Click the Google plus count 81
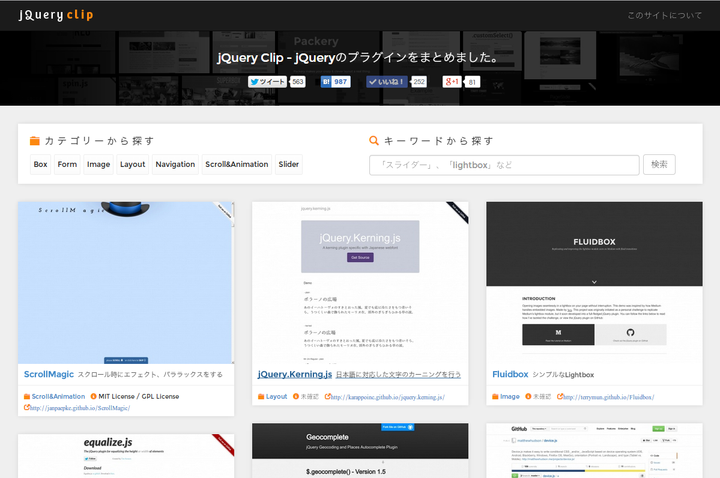This screenshot has width=720, height=478. click(x=472, y=82)
